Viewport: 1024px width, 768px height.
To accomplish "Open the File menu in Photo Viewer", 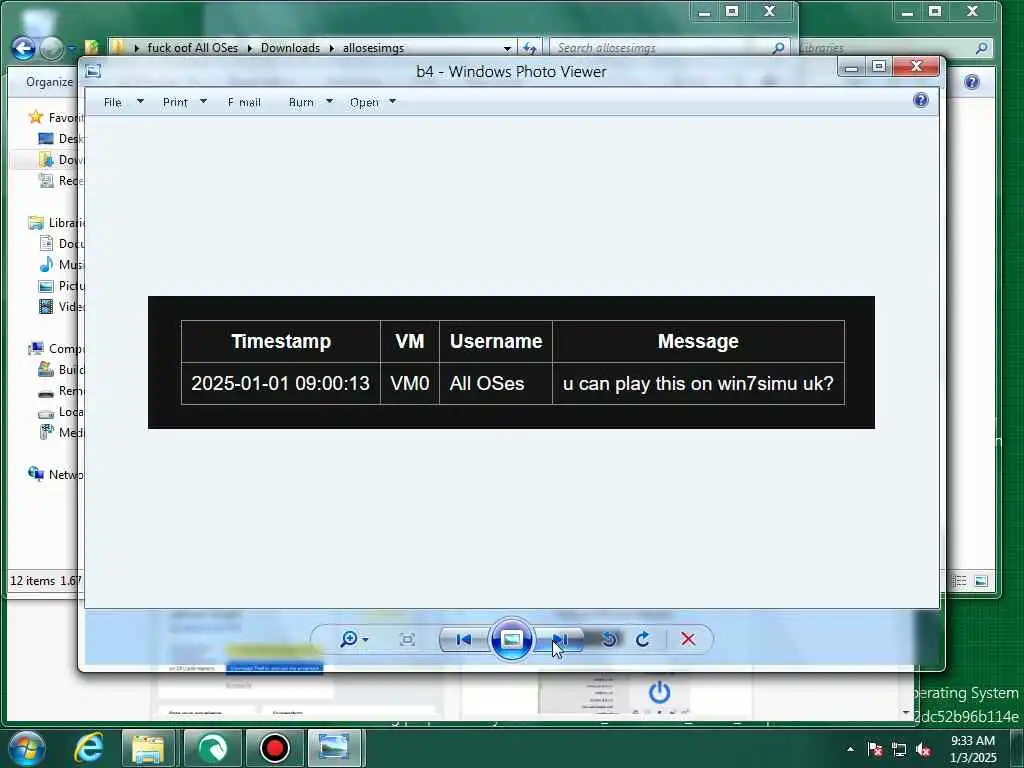I will 112,102.
